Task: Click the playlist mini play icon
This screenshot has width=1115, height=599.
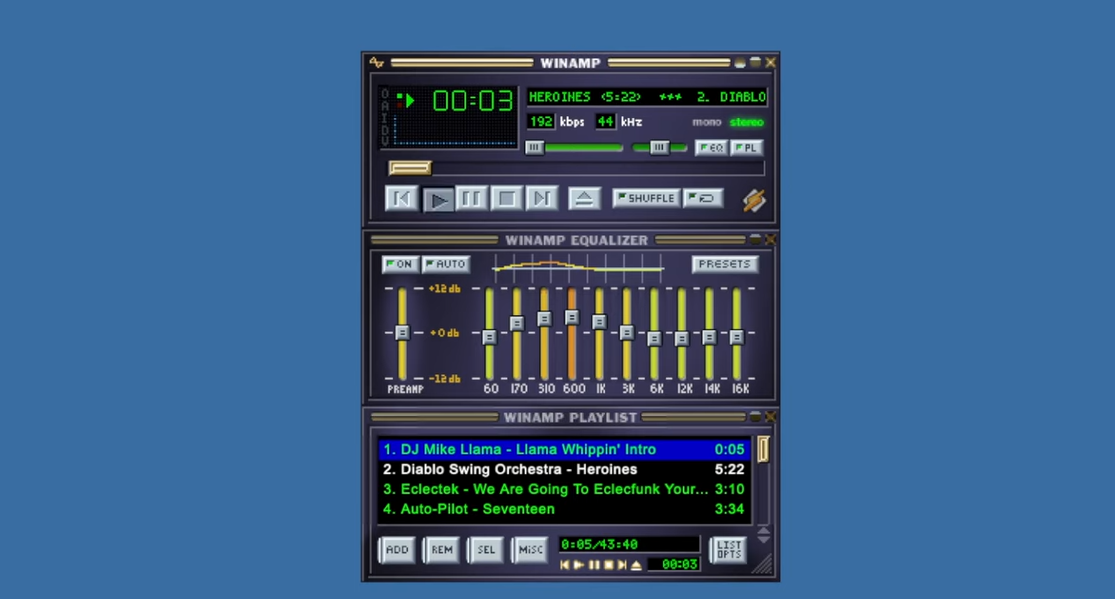Action: 579,565
